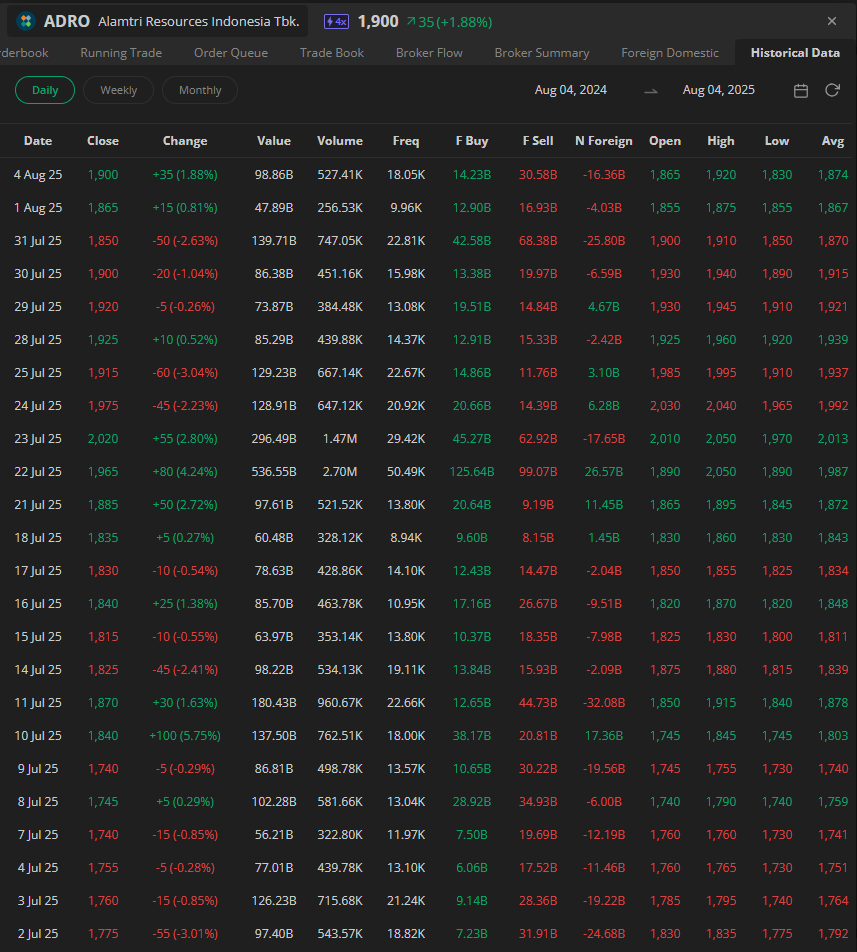Click the '8 Jul 25' date cell

click(x=38, y=801)
